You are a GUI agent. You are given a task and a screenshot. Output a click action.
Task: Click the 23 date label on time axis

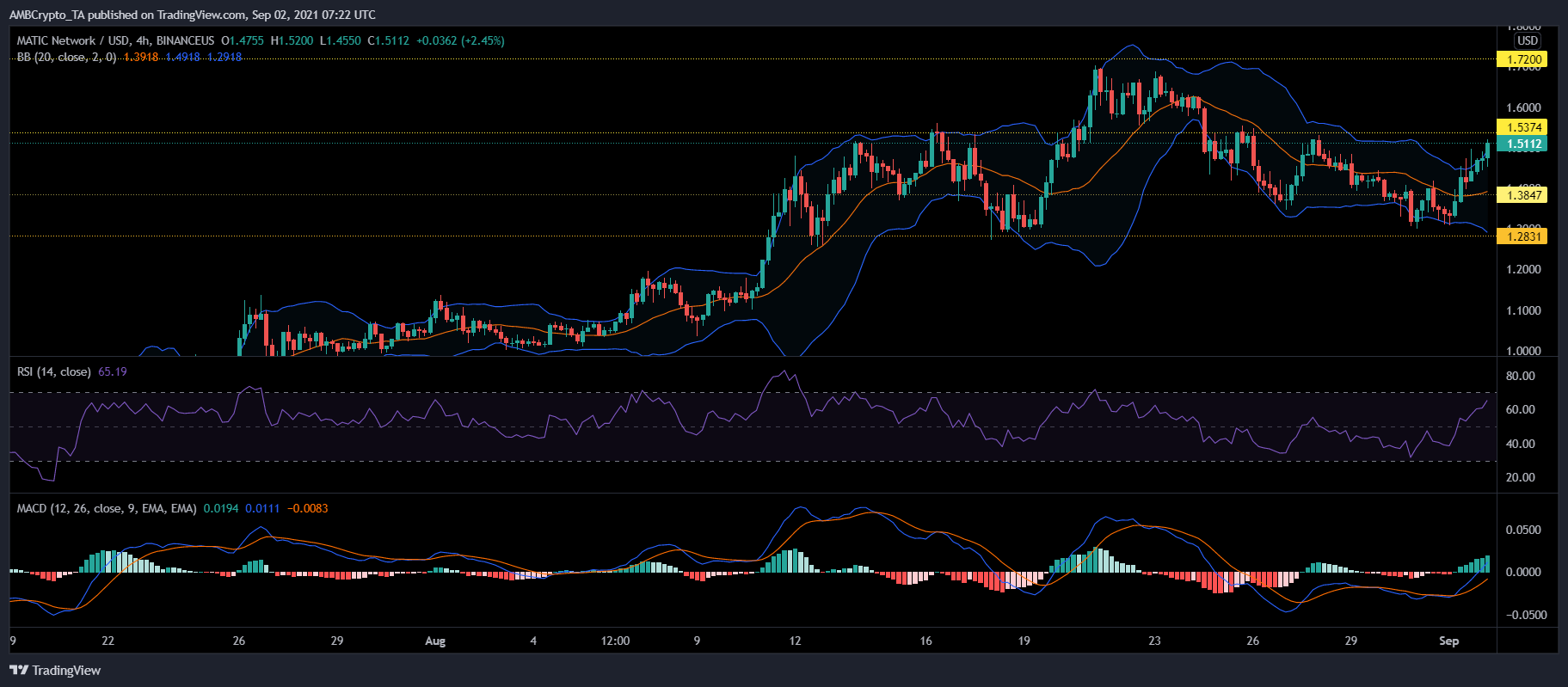pyautogui.click(x=1154, y=641)
